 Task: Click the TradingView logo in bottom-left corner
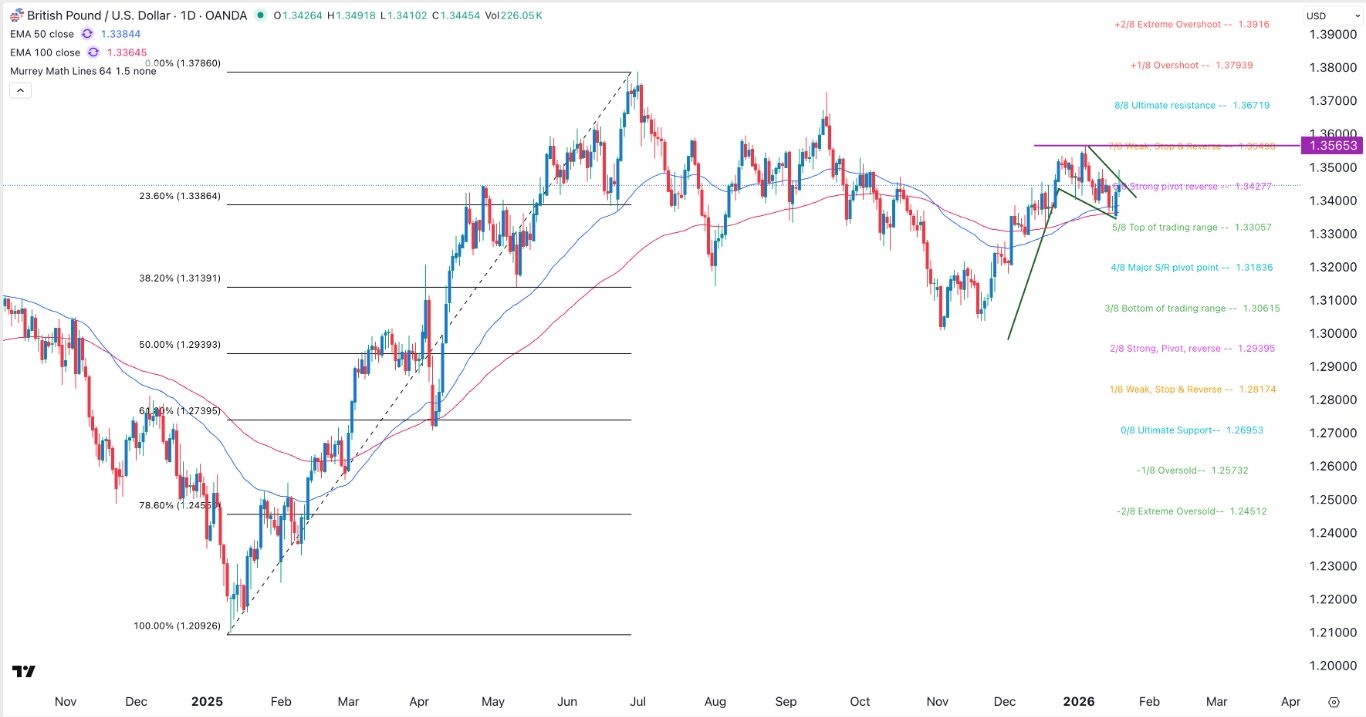[x=24, y=671]
